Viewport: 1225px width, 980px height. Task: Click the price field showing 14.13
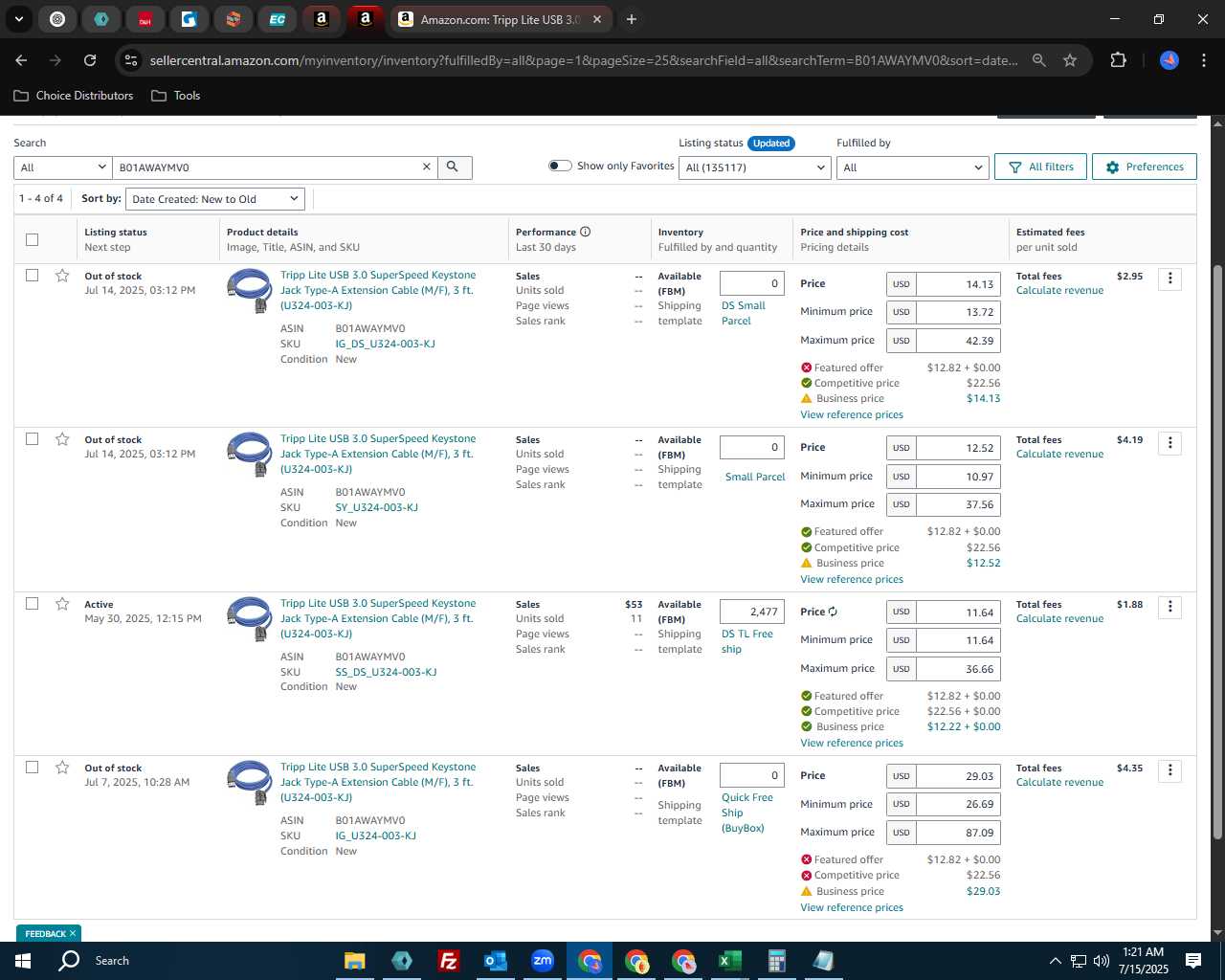(x=958, y=284)
